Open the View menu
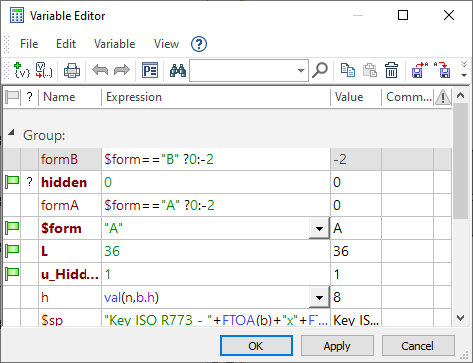Viewport: 473px width, 363px height. [166, 44]
